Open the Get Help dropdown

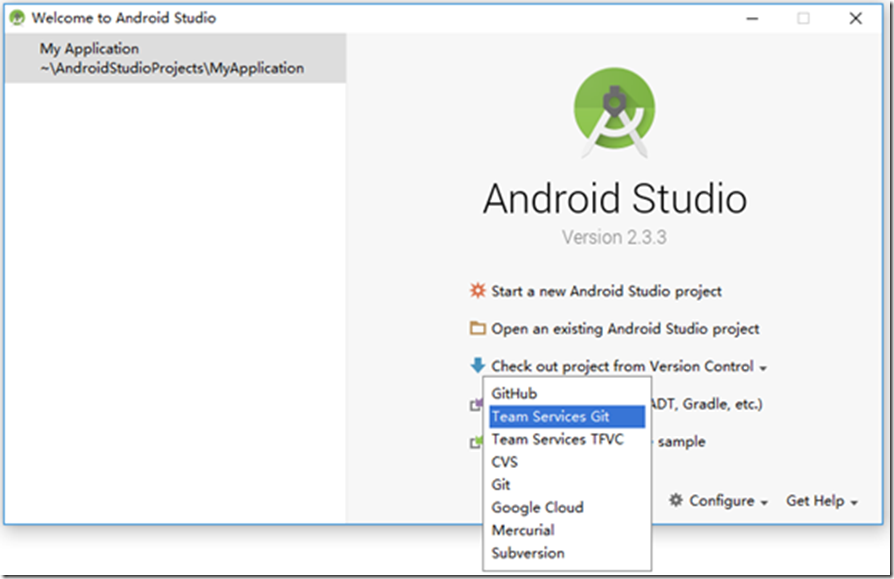[822, 501]
